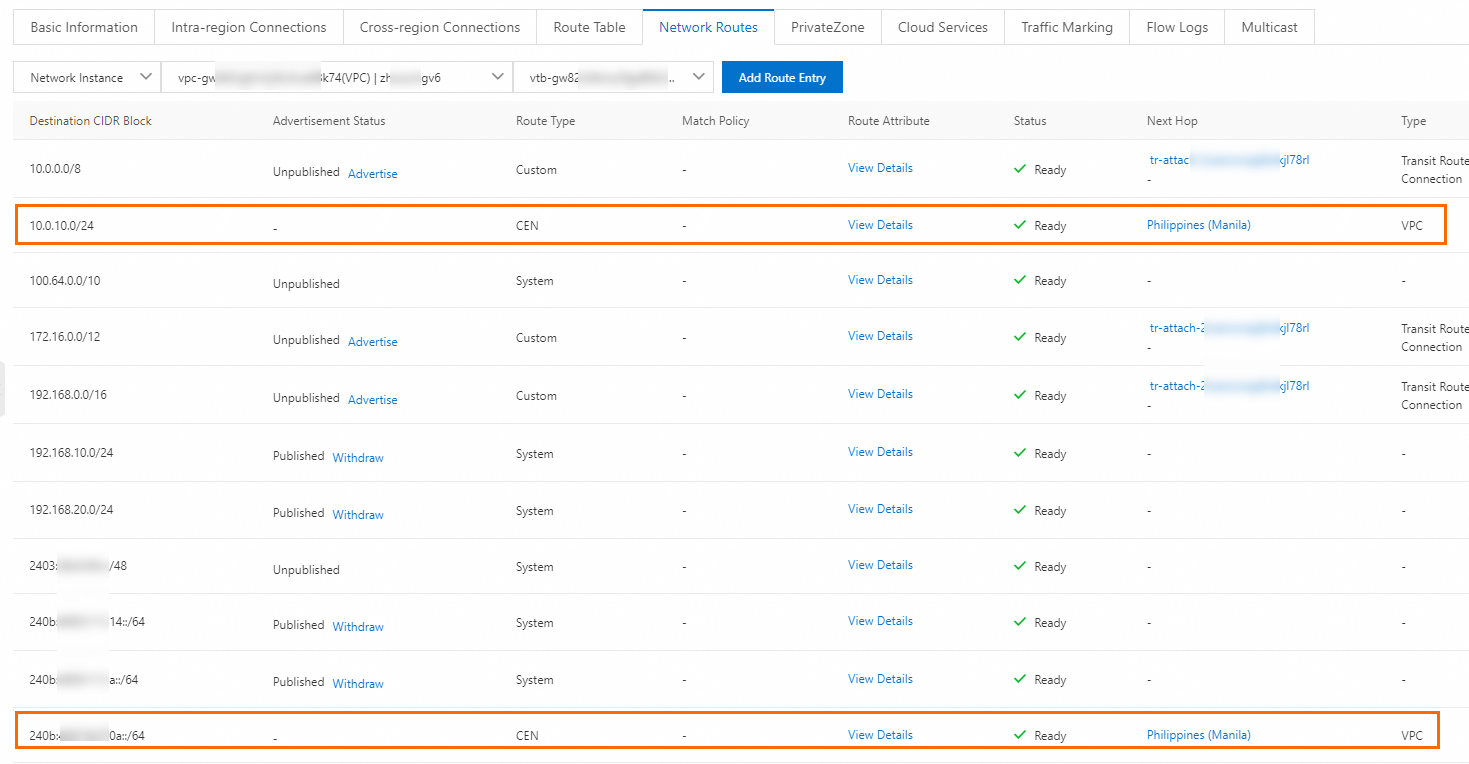Click the green Ready checkmark for 10.0.0.0/8
Image resolution: width=1469 pixels, height=764 pixels.
coord(1020,170)
